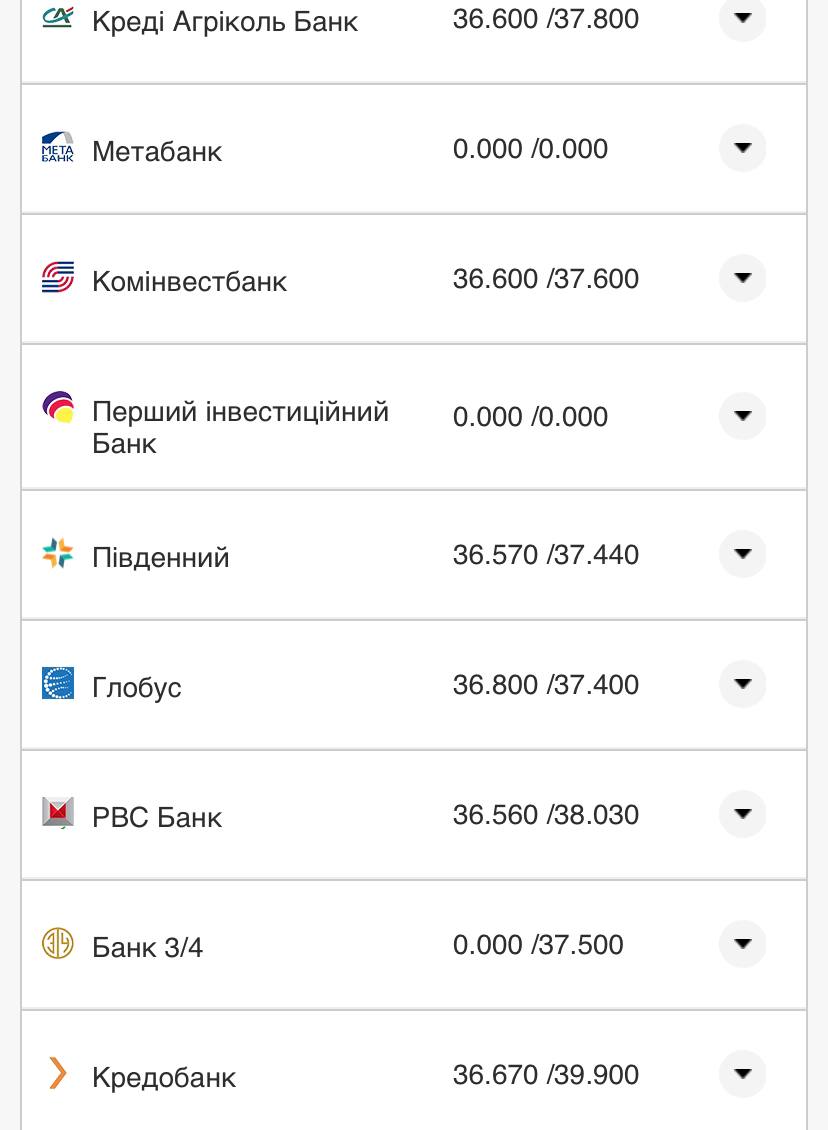828x1130 pixels.
Task: Click the Кредобанк bank name
Action: [163, 1076]
